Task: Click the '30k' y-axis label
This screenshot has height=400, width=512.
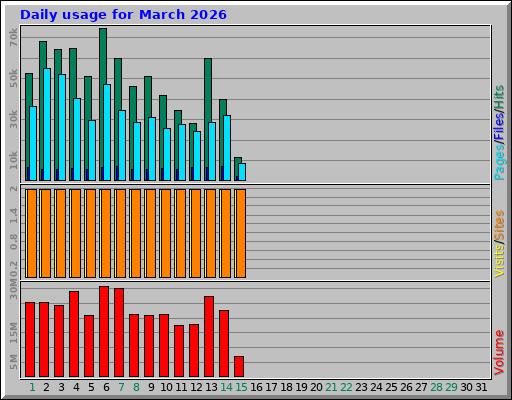Action: point(13,119)
